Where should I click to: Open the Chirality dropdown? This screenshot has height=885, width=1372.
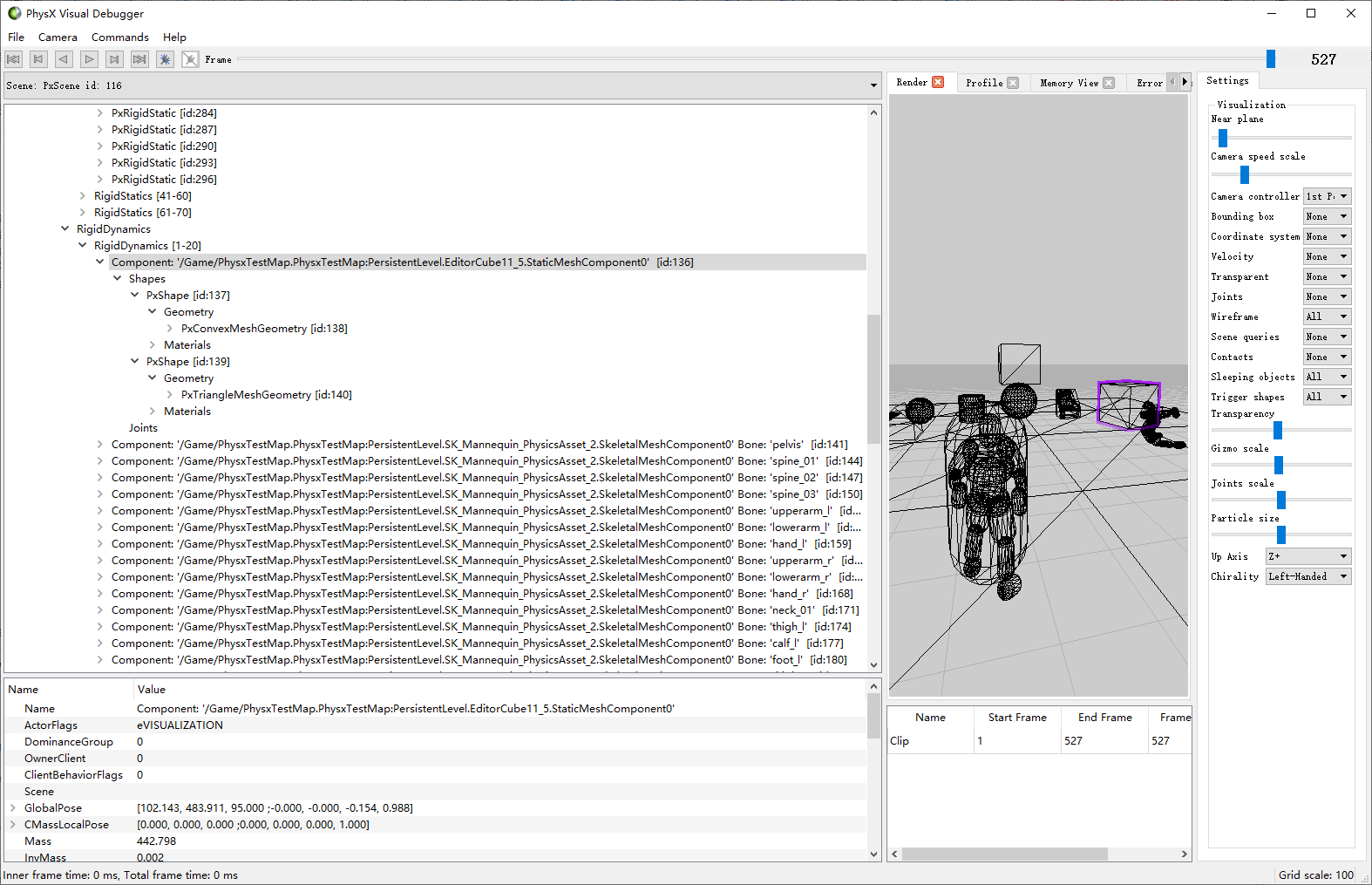pyautogui.click(x=1308, y=576)
